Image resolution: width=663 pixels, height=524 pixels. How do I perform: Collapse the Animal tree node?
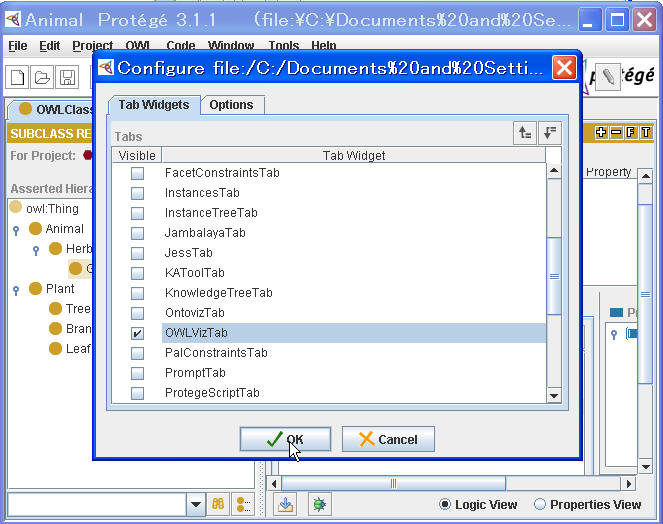(16, 230)
